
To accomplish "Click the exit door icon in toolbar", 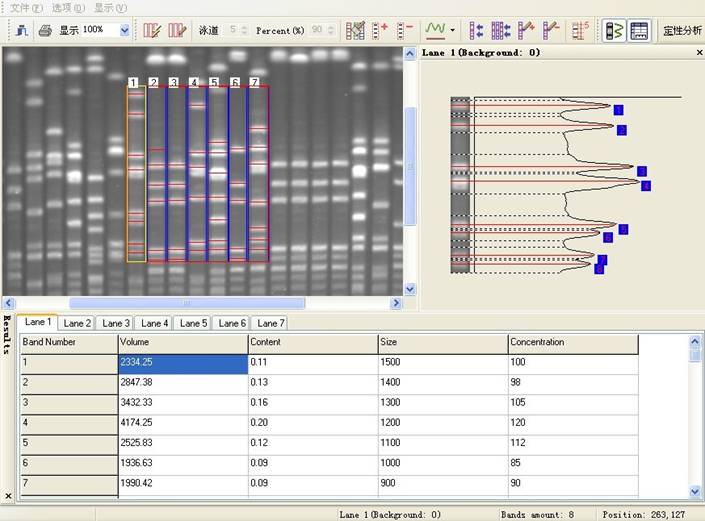I will [22, 31].
